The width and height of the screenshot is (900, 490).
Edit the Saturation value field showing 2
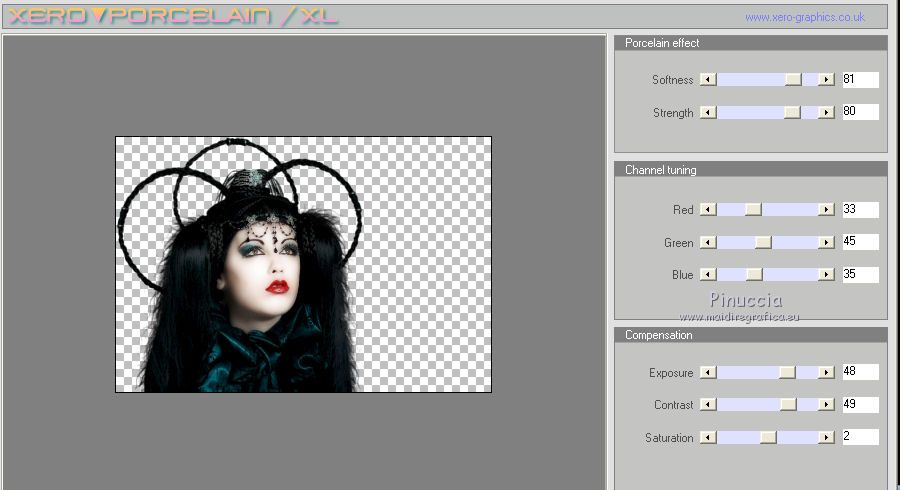coord(860,437)
